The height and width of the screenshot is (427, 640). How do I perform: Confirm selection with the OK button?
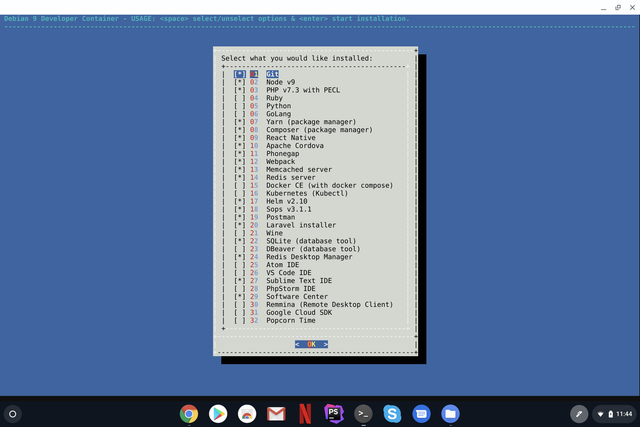[311, 344]
